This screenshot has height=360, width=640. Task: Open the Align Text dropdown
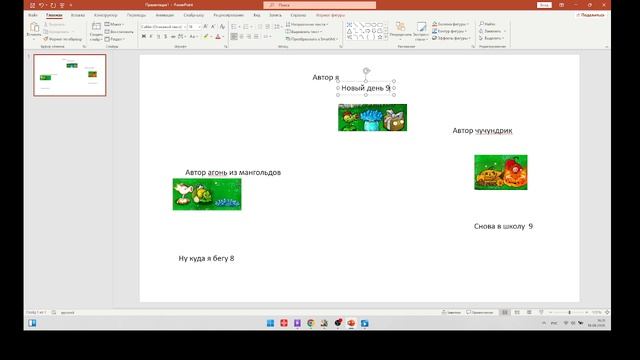click(304, 32)
